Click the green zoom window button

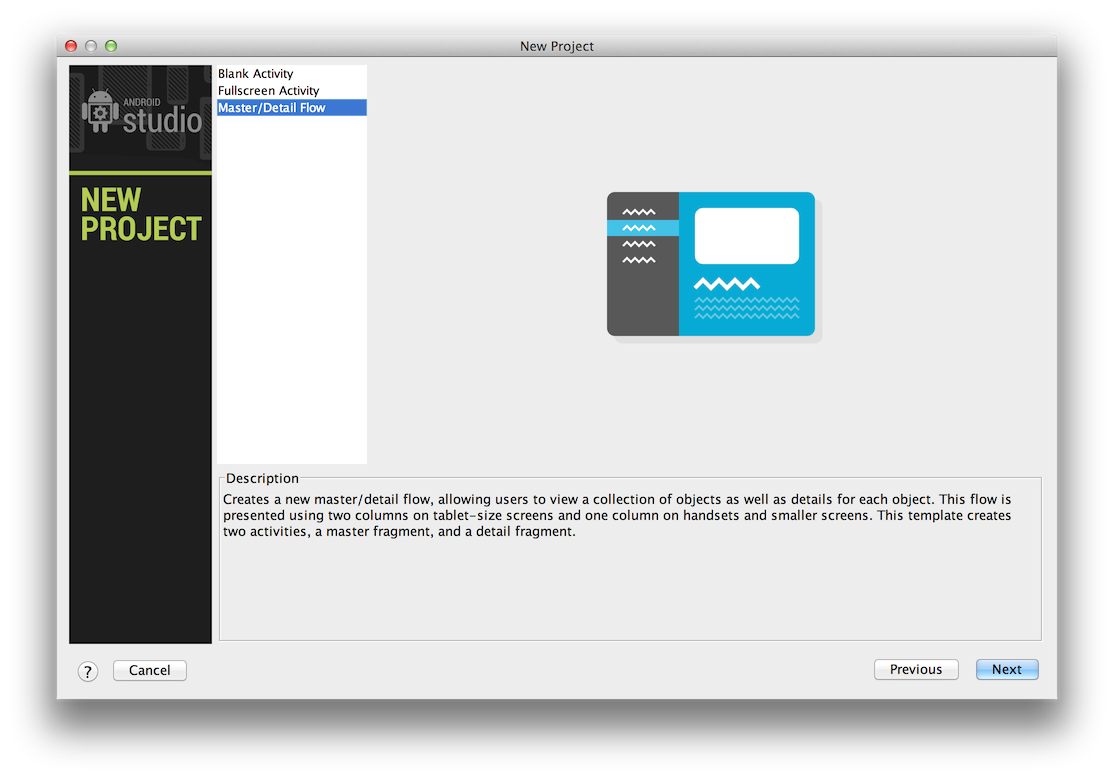[x=111, y=46]
